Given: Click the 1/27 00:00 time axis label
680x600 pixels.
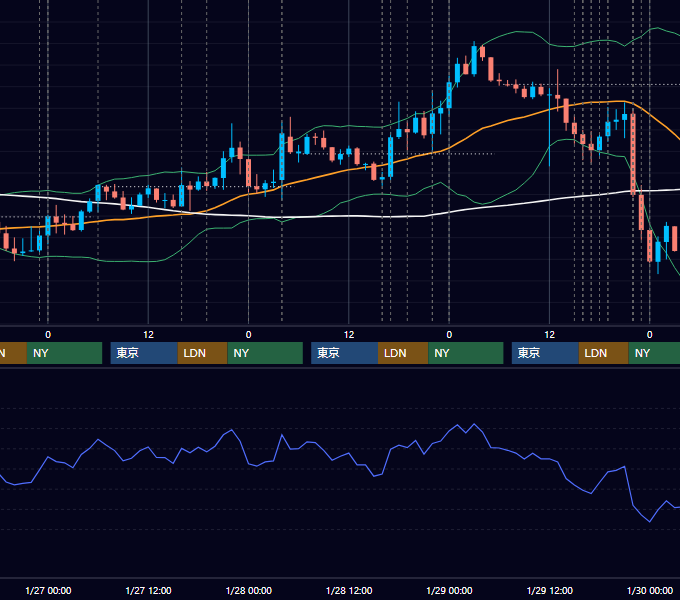Looking at the screenshot, I should [x=48, y=590].
